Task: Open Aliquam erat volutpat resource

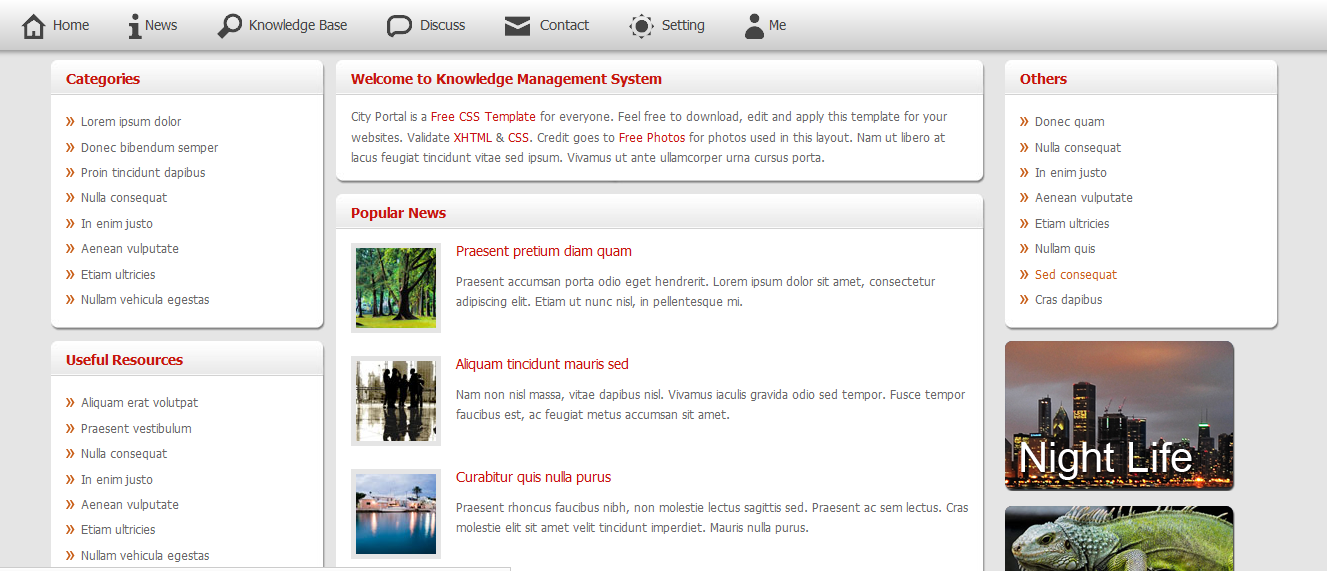Action: [139, 403]
